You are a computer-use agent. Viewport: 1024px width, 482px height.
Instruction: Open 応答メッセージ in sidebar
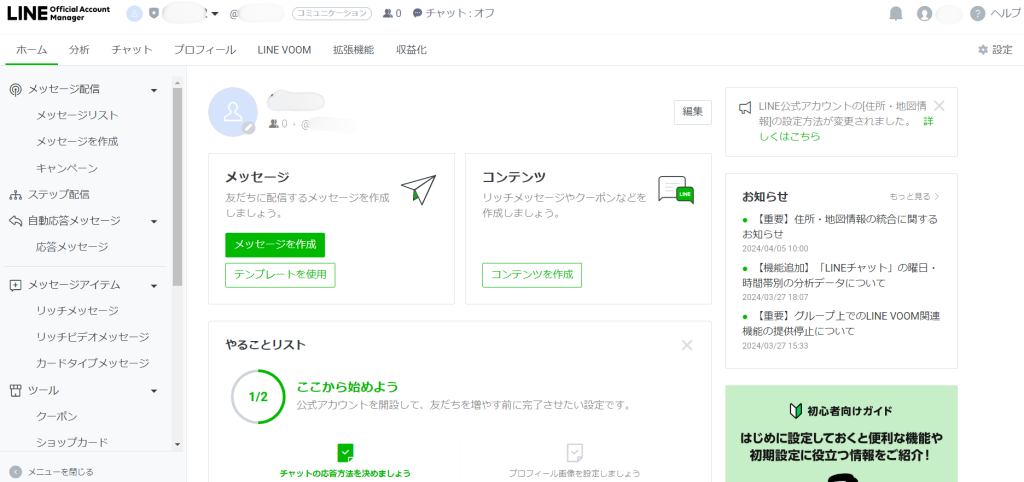click(72, 247)
